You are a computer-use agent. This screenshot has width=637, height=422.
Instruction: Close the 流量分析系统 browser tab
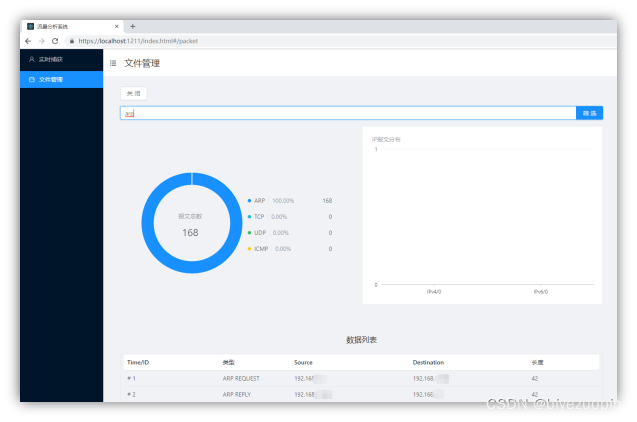(x=117, y=26)
